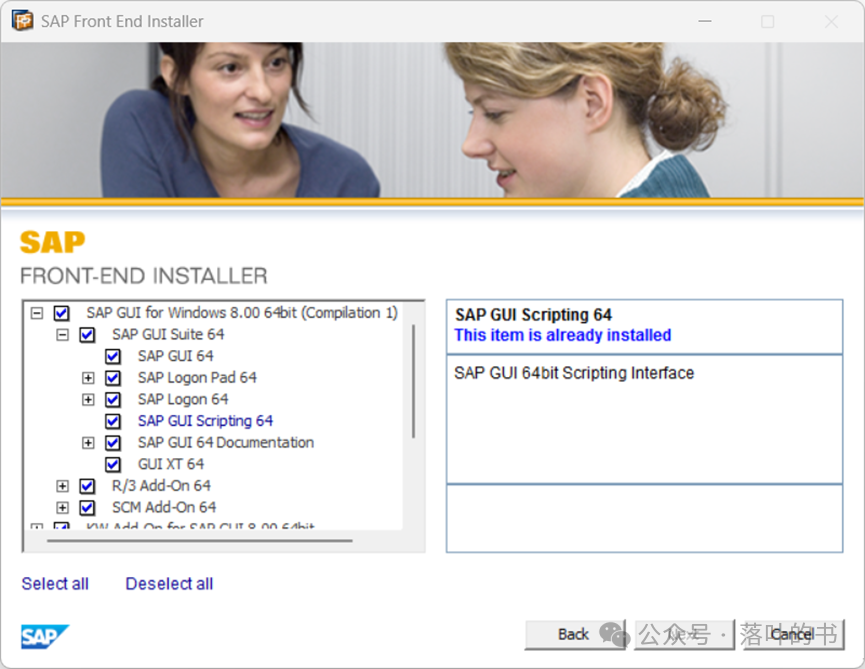Image resolution: width=865 pixels, height=669 pixels.
Task: Uncheck the SAP GUI Scripting 64 checkbox
Action: (x=113, y=421)
